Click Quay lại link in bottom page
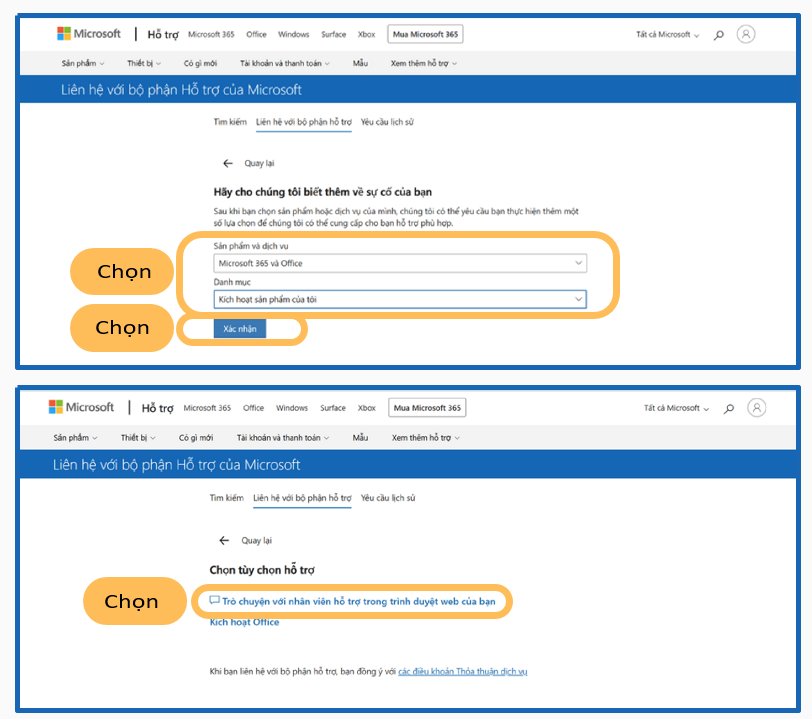812x719 pixels. (256, 540)
